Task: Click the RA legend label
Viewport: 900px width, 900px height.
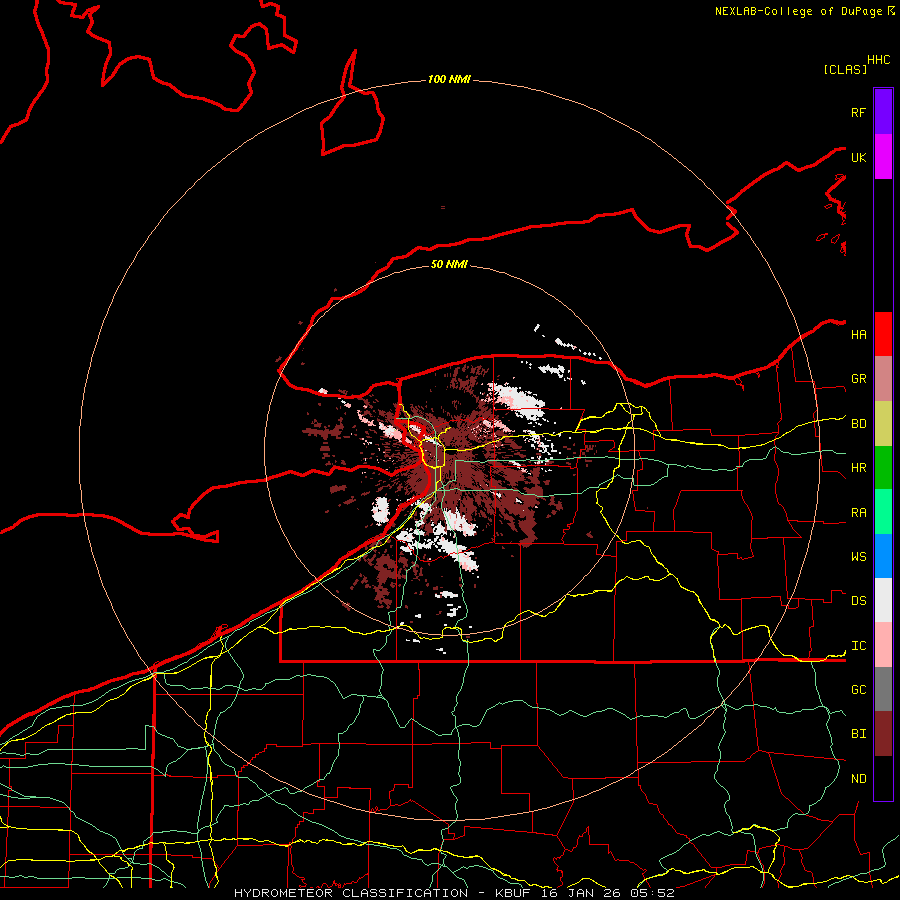Action: (x=858, y=513)
